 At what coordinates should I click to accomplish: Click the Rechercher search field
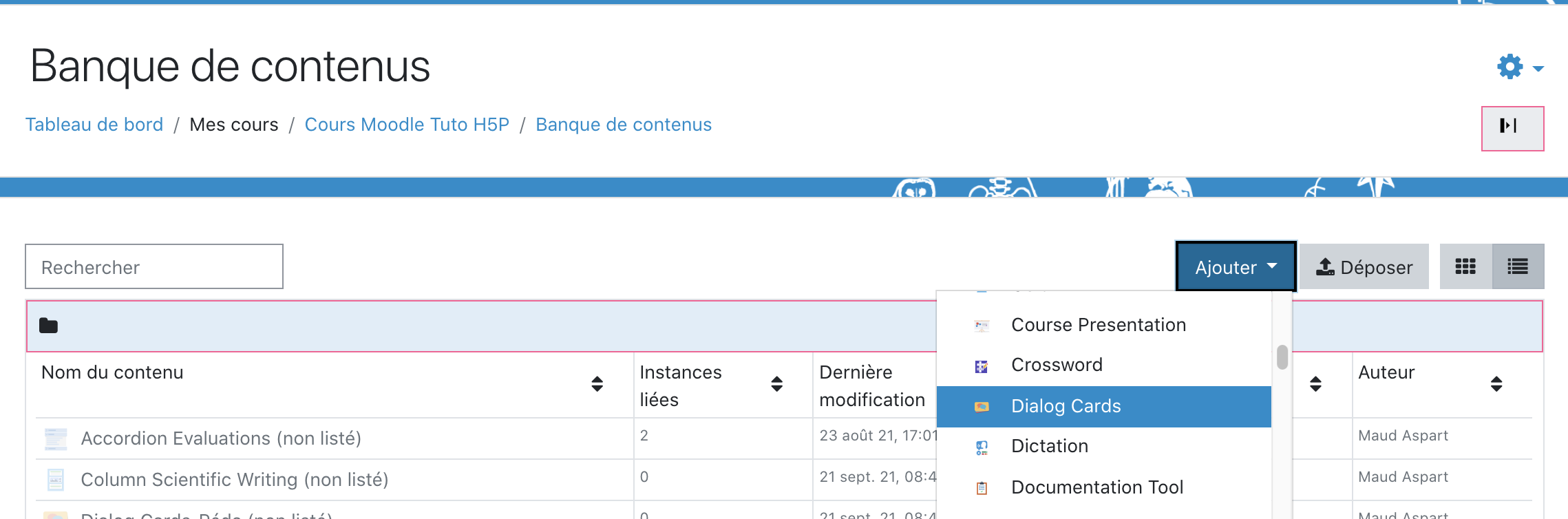154,267
